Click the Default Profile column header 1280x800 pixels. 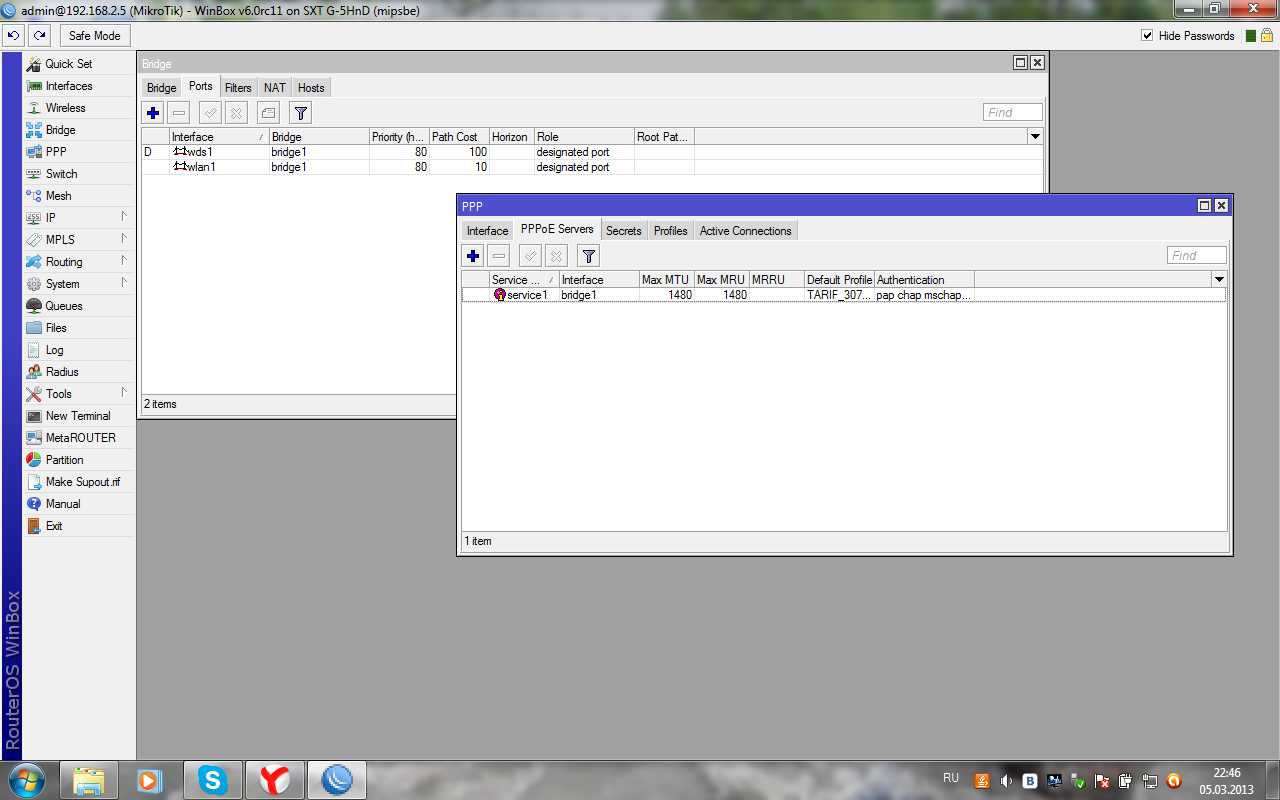(x=840, y=280)
